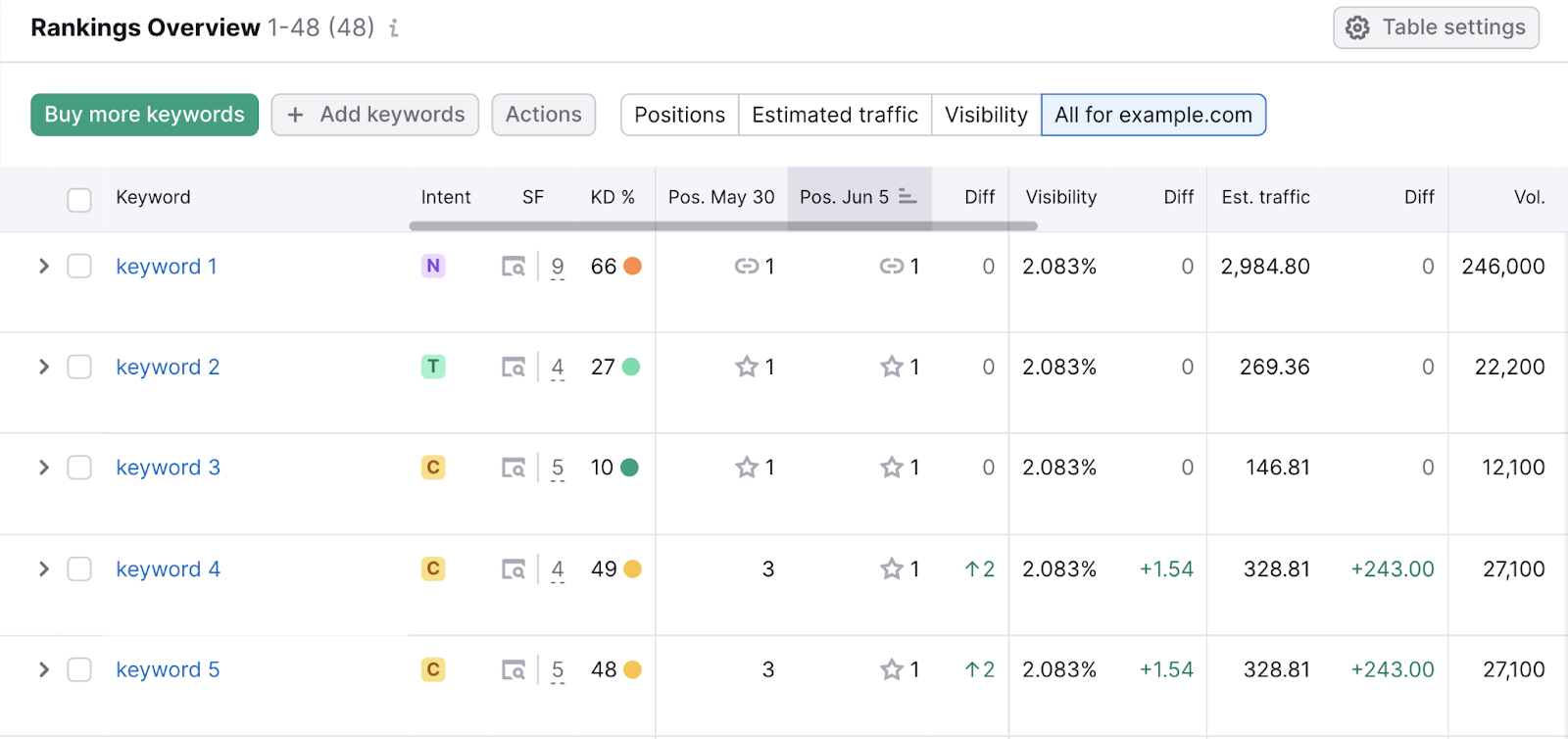Click Buy more keywords button

[x=144, y=115]
